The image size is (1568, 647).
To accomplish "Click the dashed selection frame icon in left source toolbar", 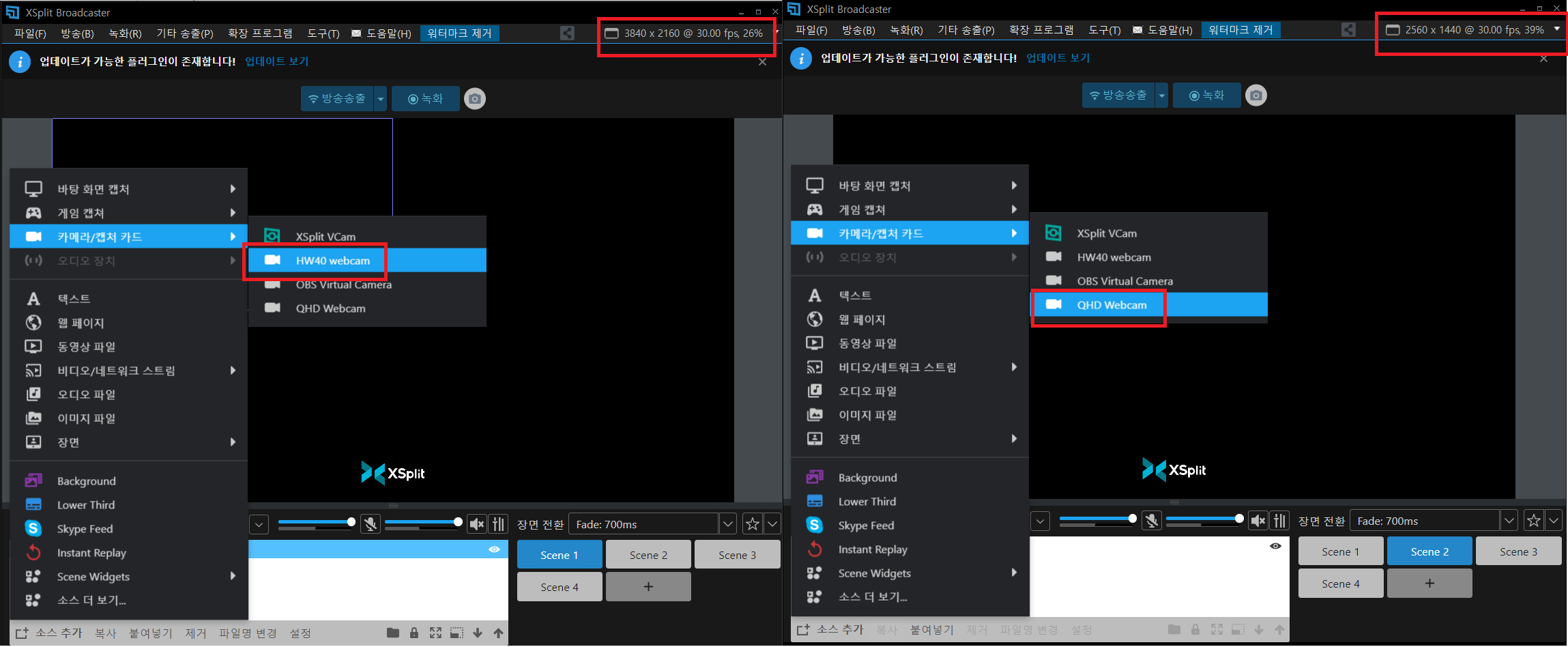I will (456, 633).
